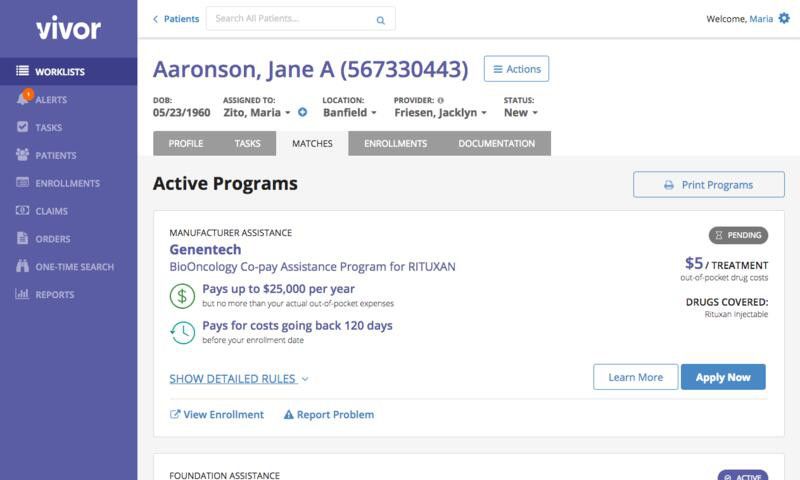Go back to Patients list

[x=176, y=19]
